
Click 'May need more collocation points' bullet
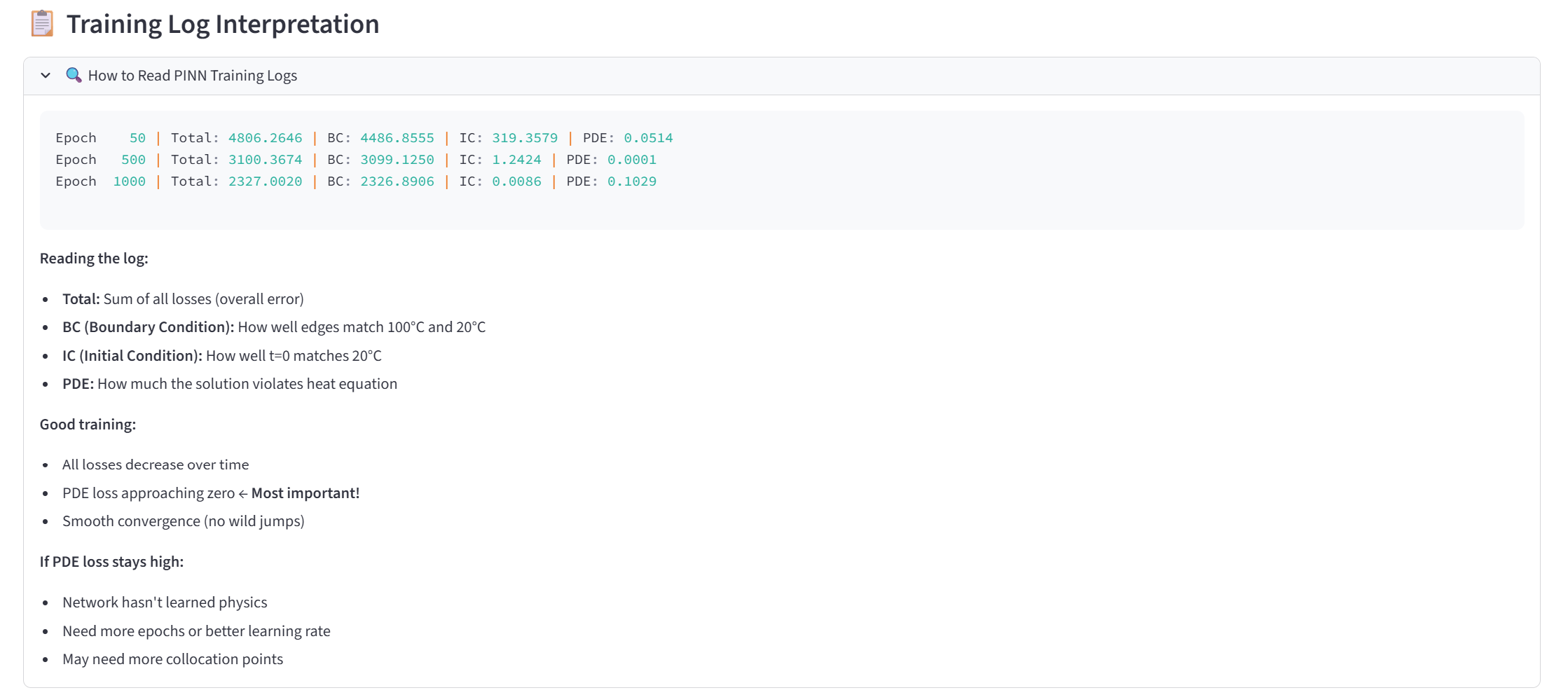pyautogui.click(x=172, y=659)
